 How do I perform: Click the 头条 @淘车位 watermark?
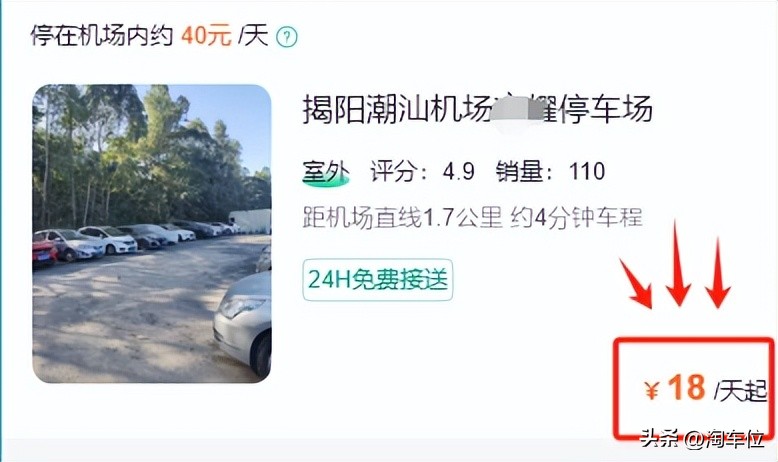pos(702,439)
